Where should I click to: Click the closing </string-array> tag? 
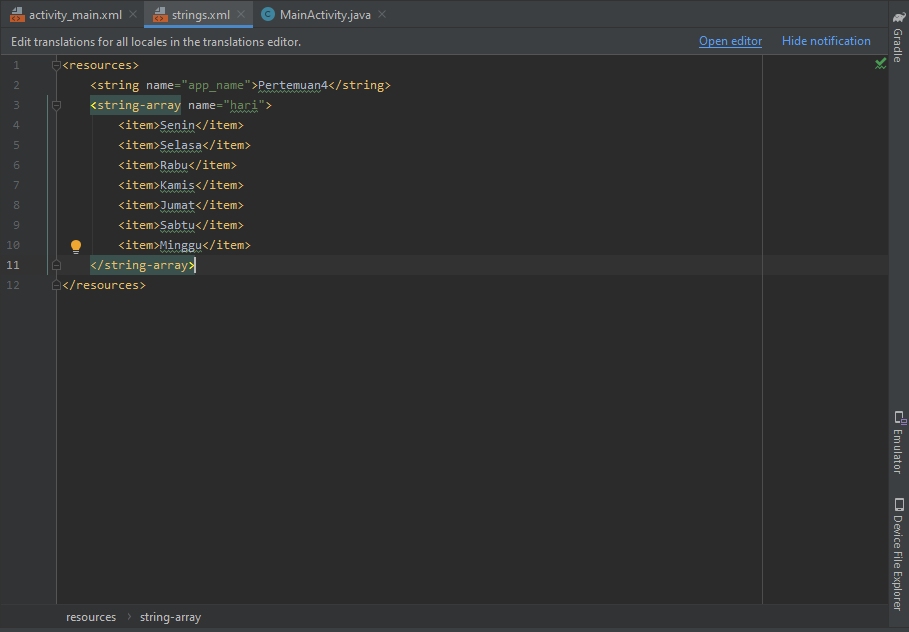(143, 265)
